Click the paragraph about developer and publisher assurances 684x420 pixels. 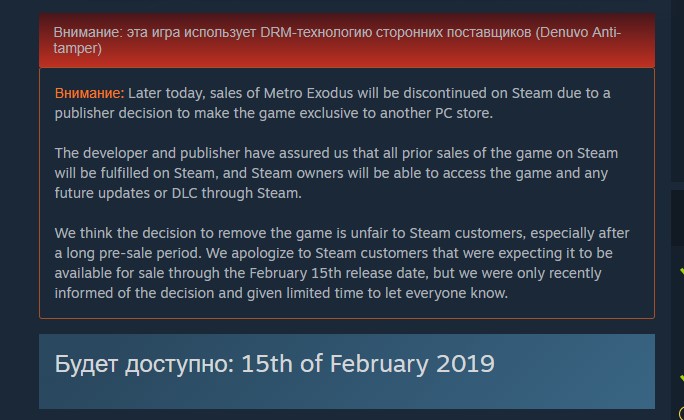[x=337, y=173]
